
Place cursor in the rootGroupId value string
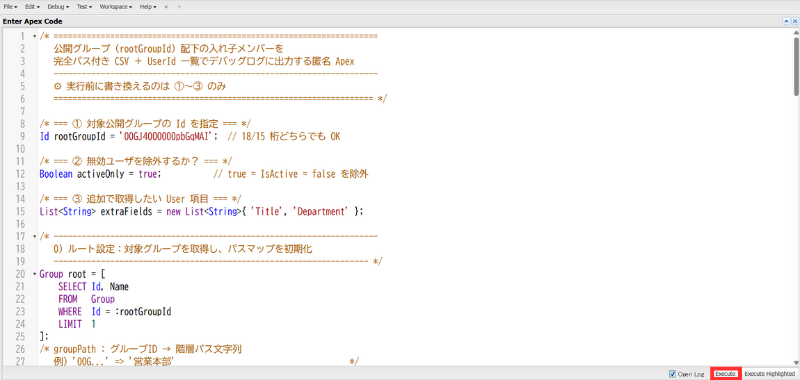168,137
